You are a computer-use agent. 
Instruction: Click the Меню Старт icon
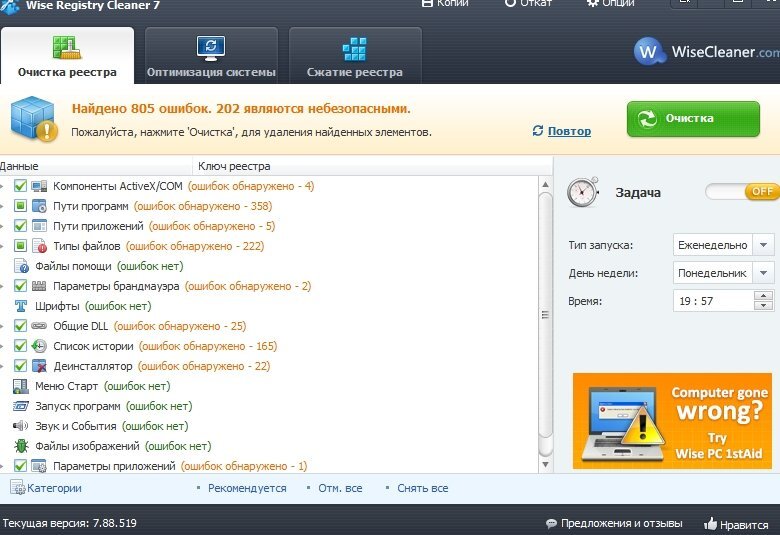click(x=21, y=386)
